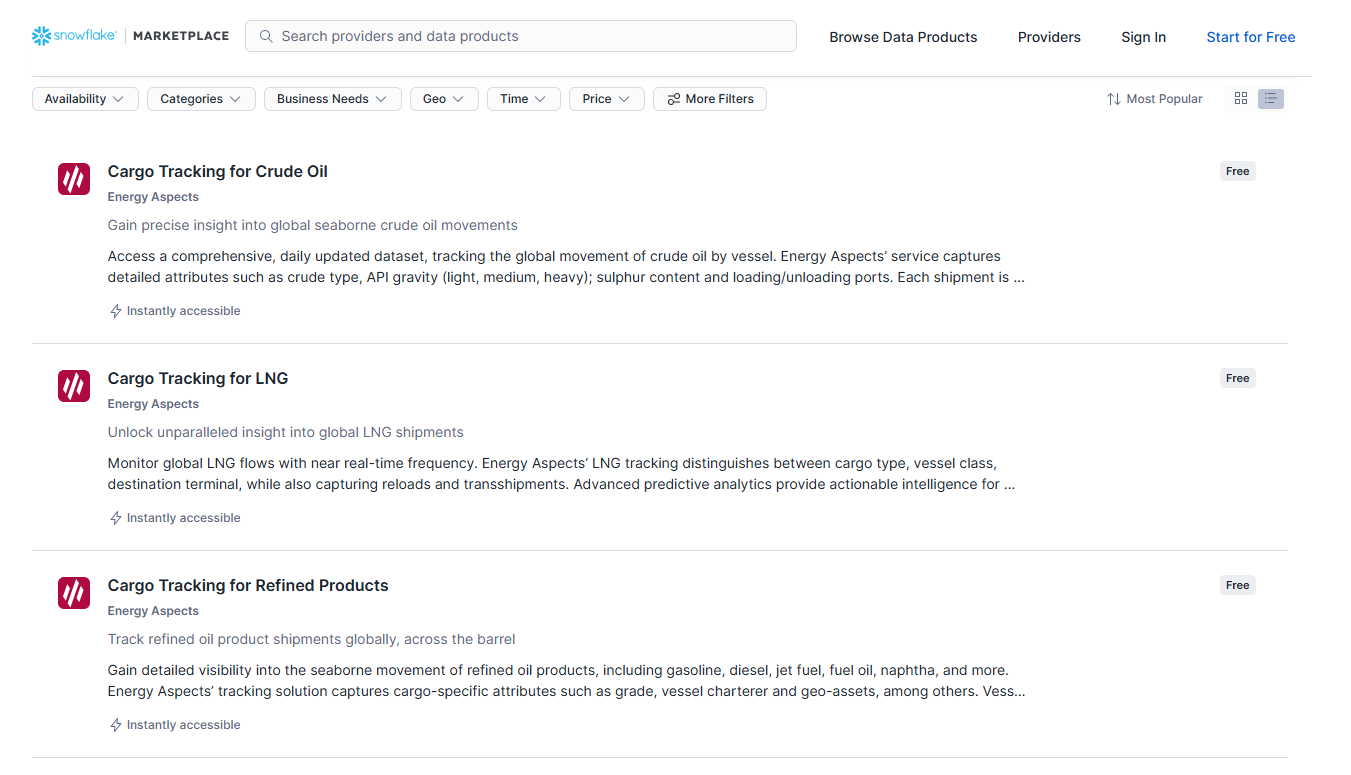Open the Geo filter dropdown

point(444,98)
